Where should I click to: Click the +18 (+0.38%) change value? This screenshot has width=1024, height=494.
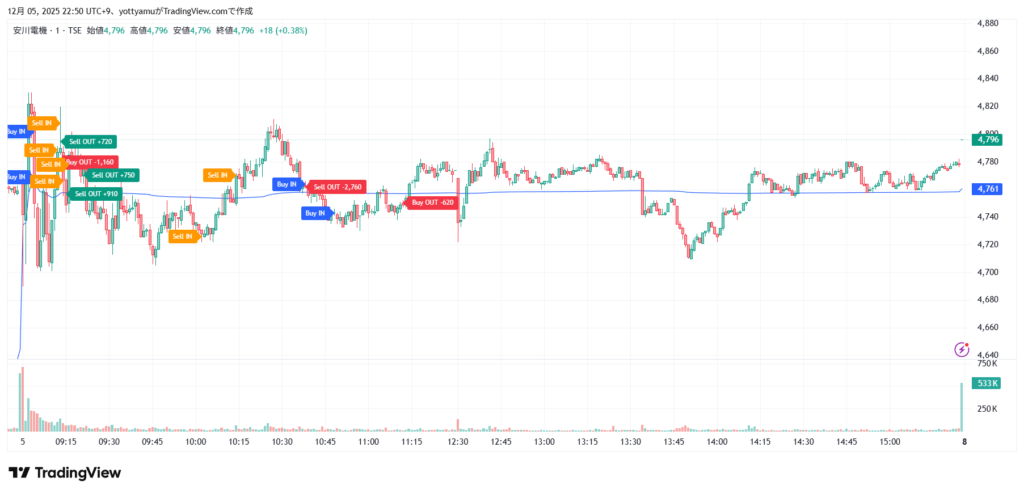(x=283, y=30)
